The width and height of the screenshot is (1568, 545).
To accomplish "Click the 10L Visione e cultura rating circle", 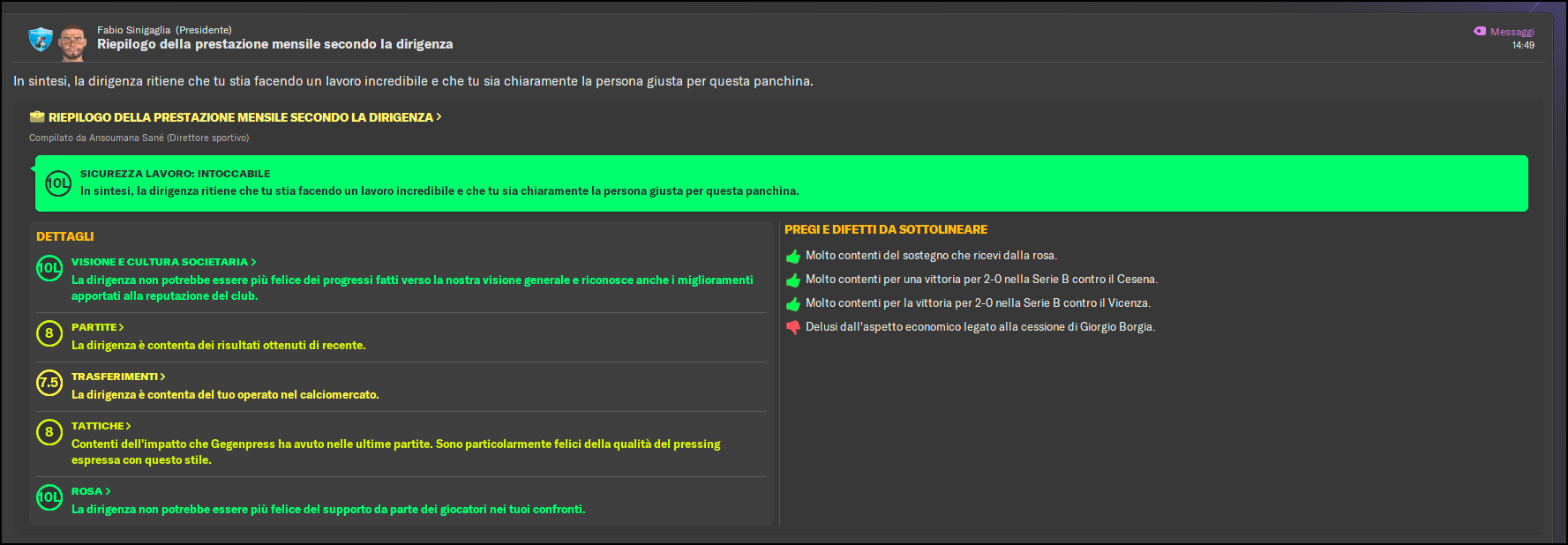I will 49,268.
